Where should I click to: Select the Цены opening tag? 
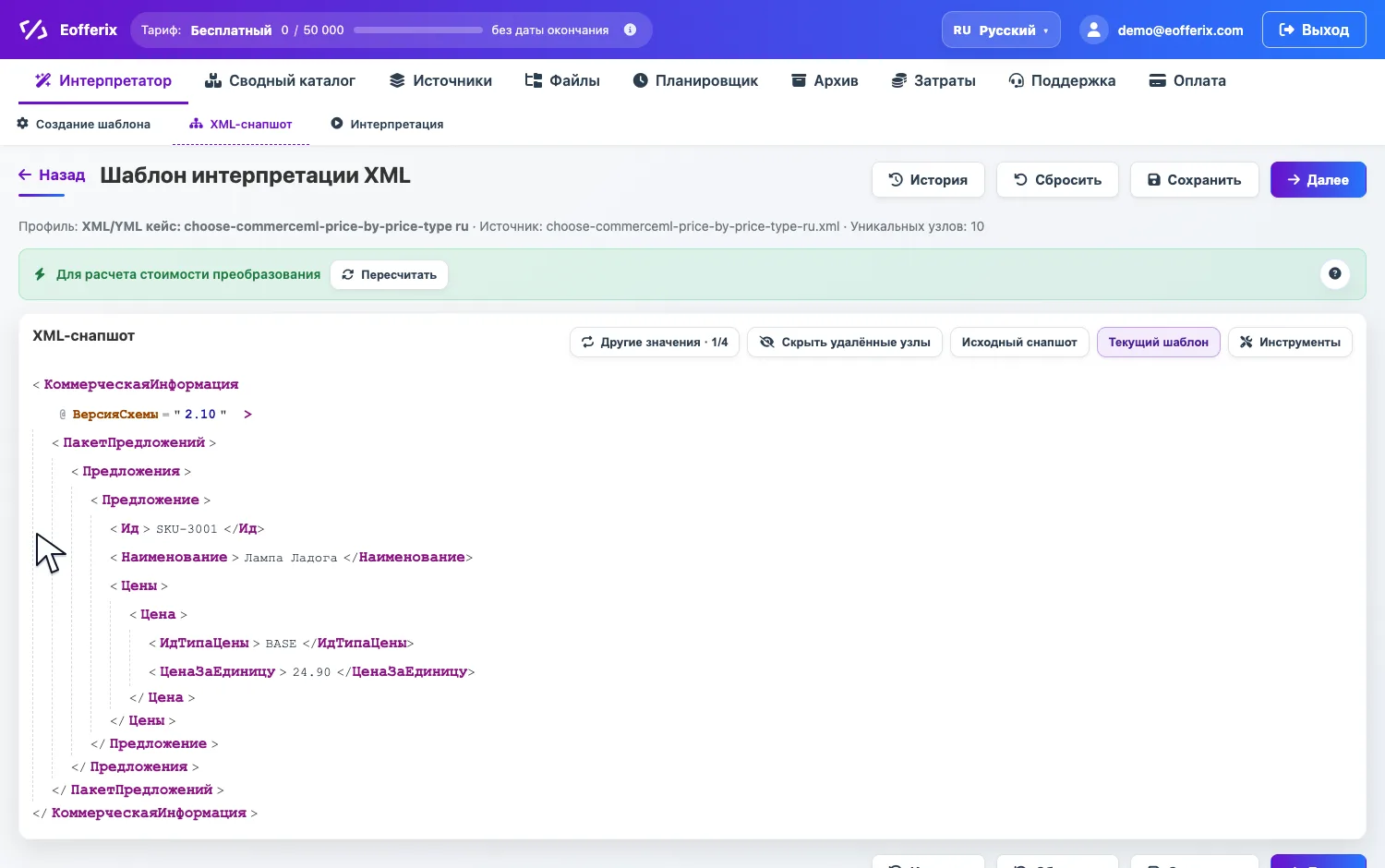click(x=139, y=585)
